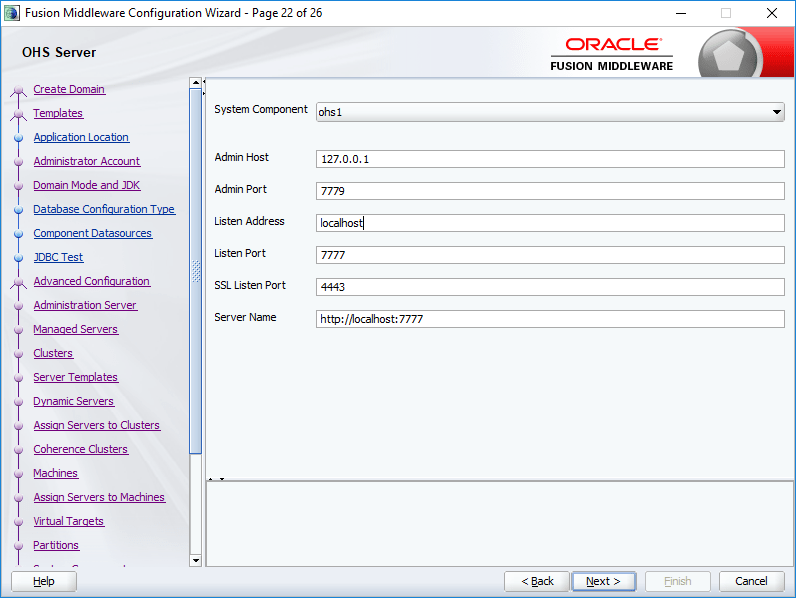Minimize the wizard window

pyautogui.click(x=681, y=13)
